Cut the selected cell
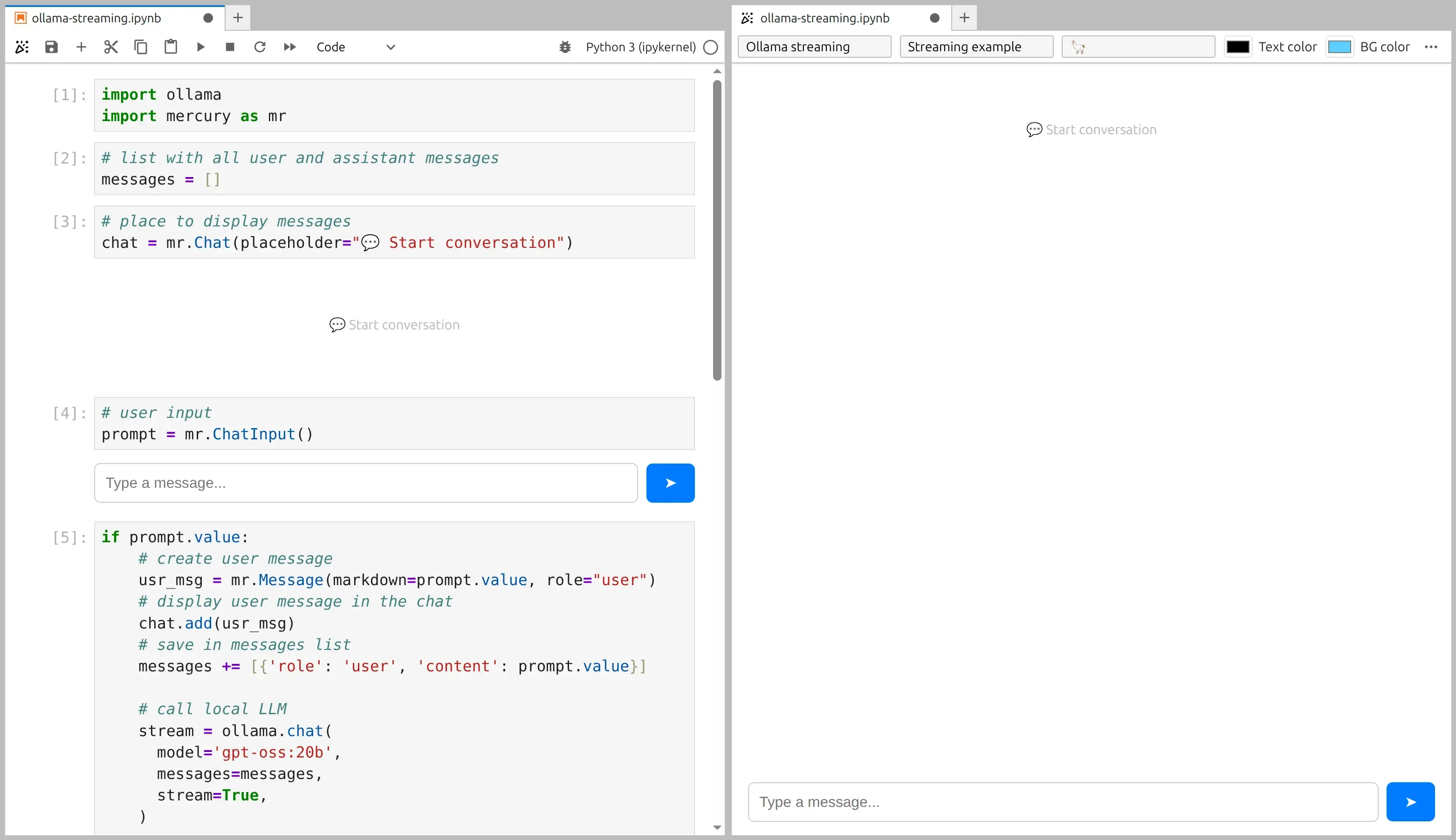Screen dimensions: 1456x840 point(111,47)
